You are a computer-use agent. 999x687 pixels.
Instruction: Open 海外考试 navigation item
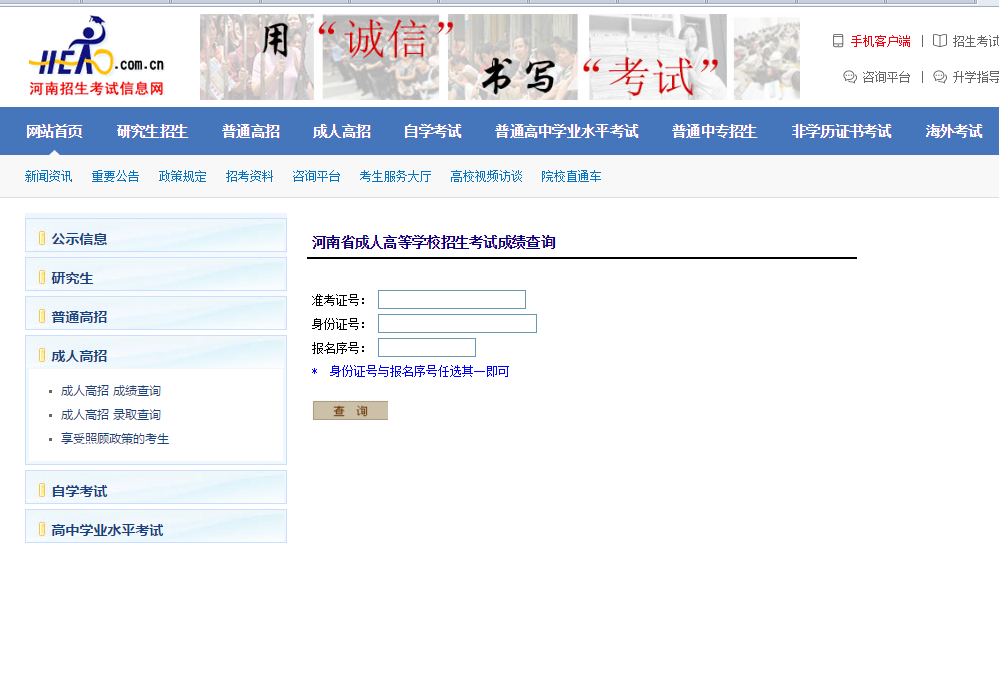pos(954,131)
